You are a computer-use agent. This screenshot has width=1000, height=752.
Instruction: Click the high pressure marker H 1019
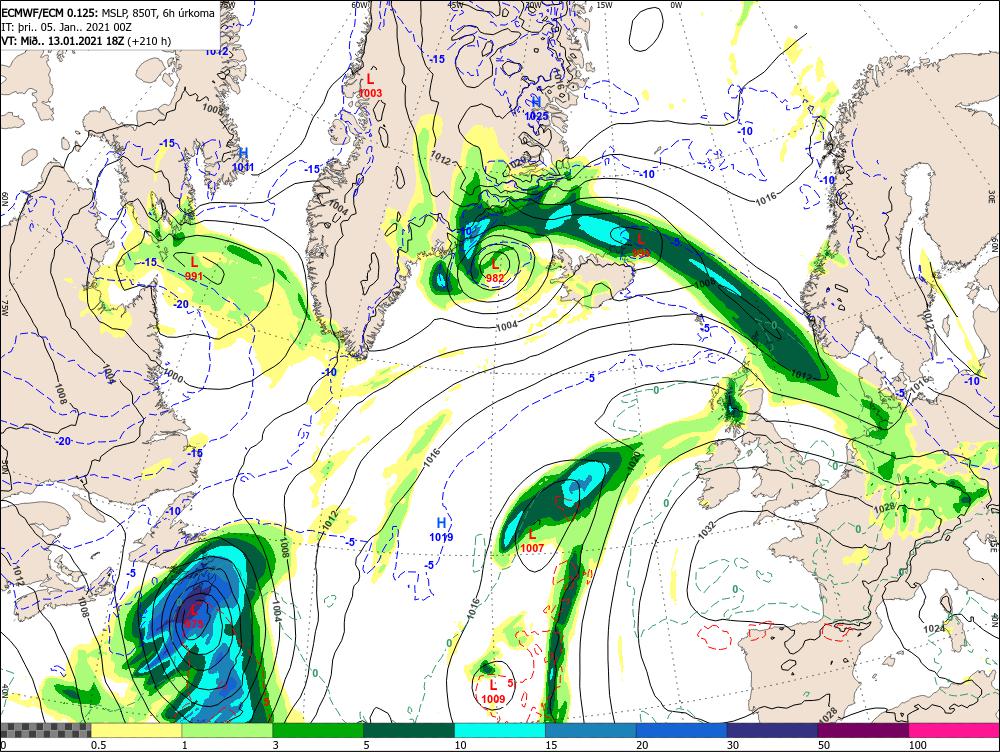pyautogui.click(x=441, y=530)
